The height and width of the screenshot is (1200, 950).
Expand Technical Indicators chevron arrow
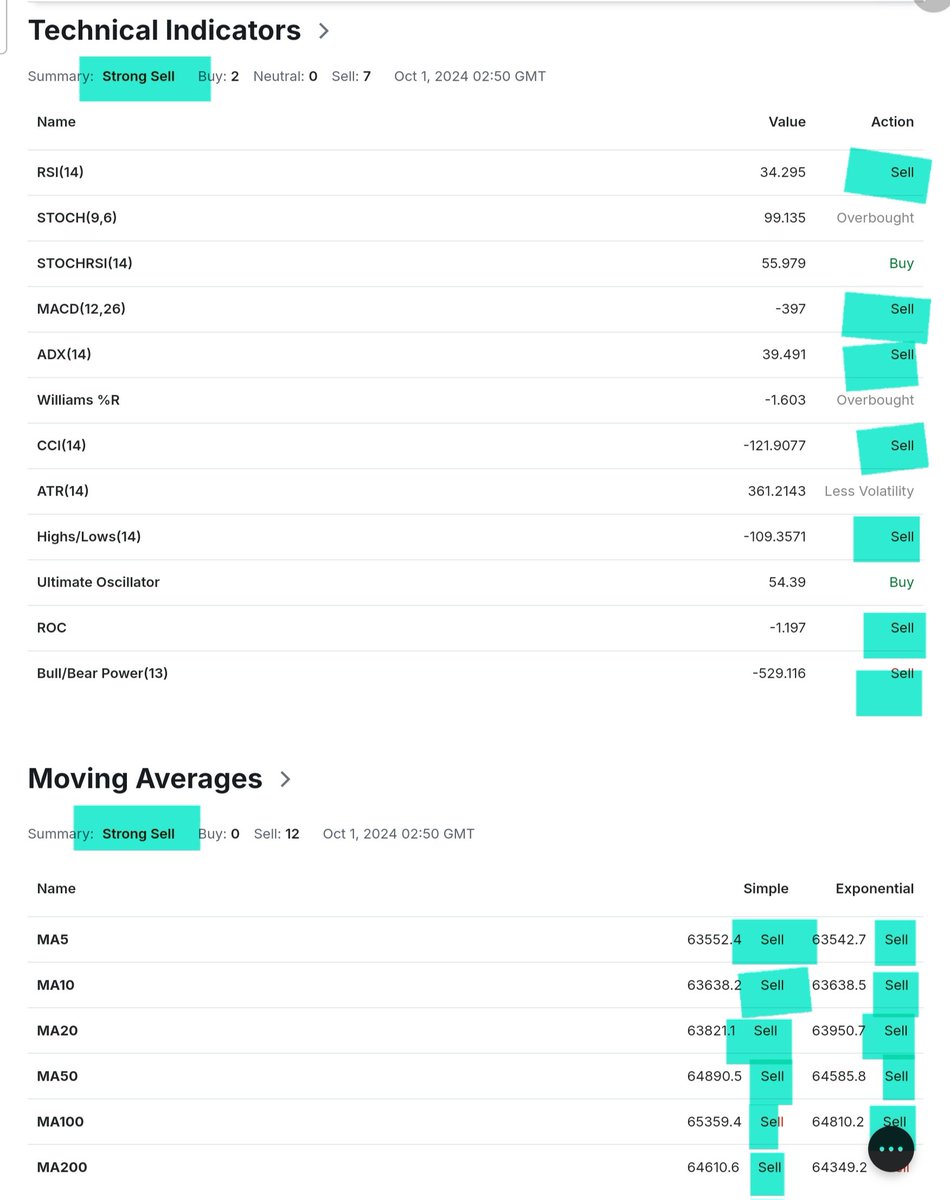pos(324,31)
